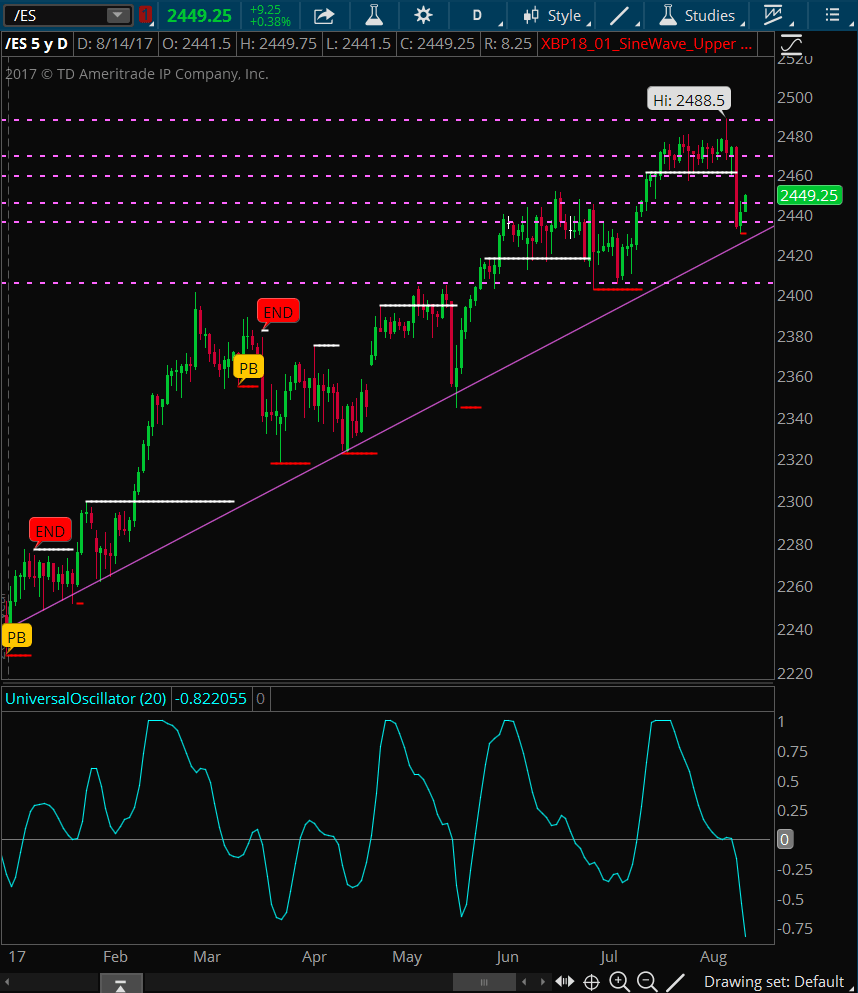
Task: Toggle the price axis scale icon
Action: 791,44
